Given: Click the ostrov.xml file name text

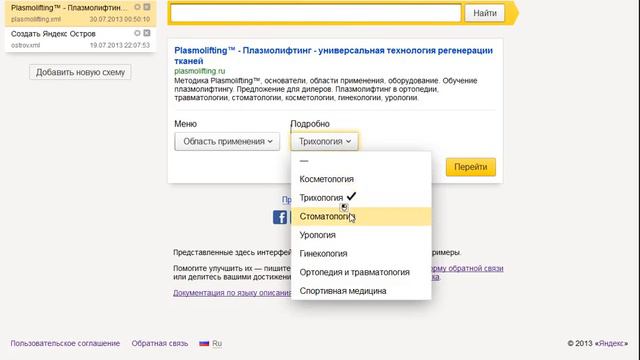Looking at the screenshot, I should click(25, 45).
